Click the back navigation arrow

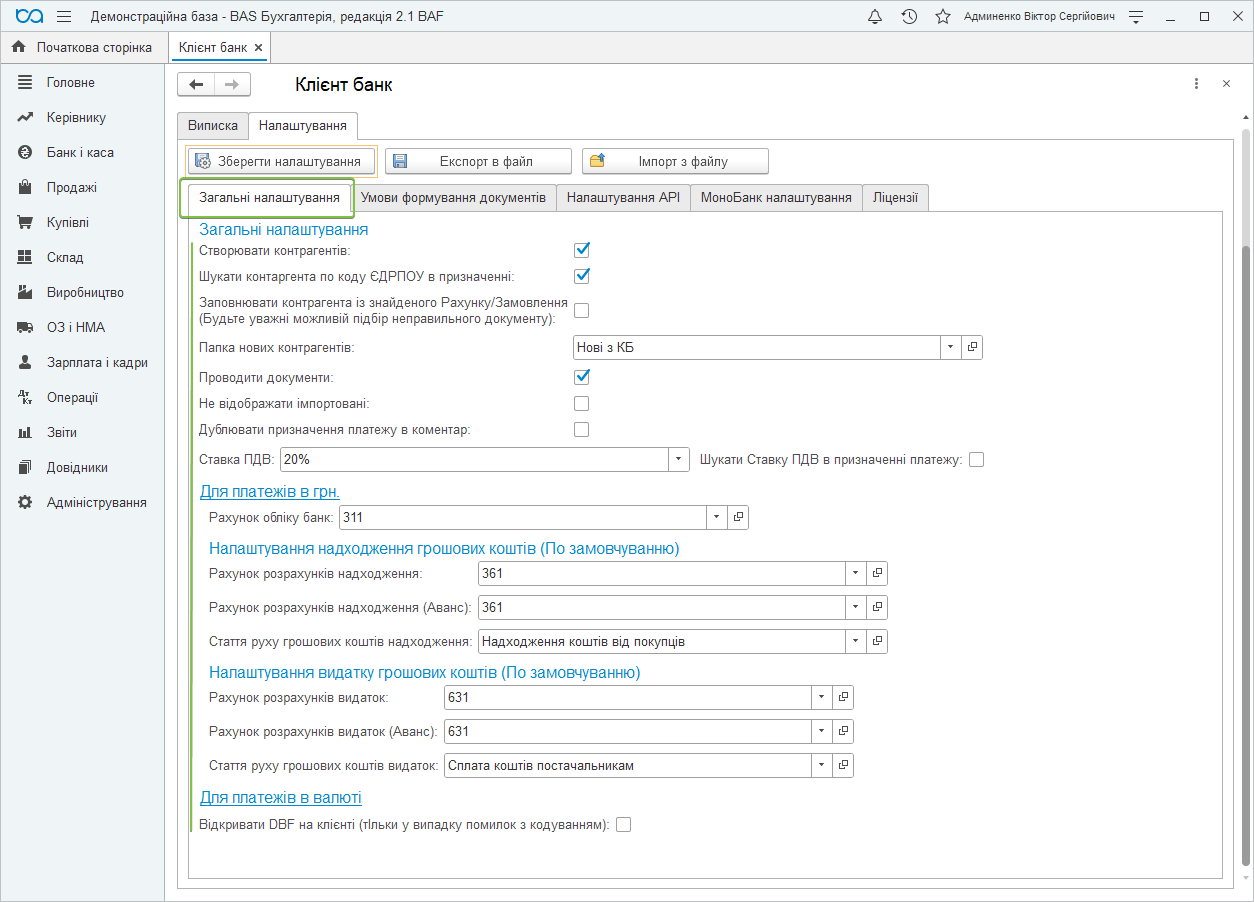(196, 85)
